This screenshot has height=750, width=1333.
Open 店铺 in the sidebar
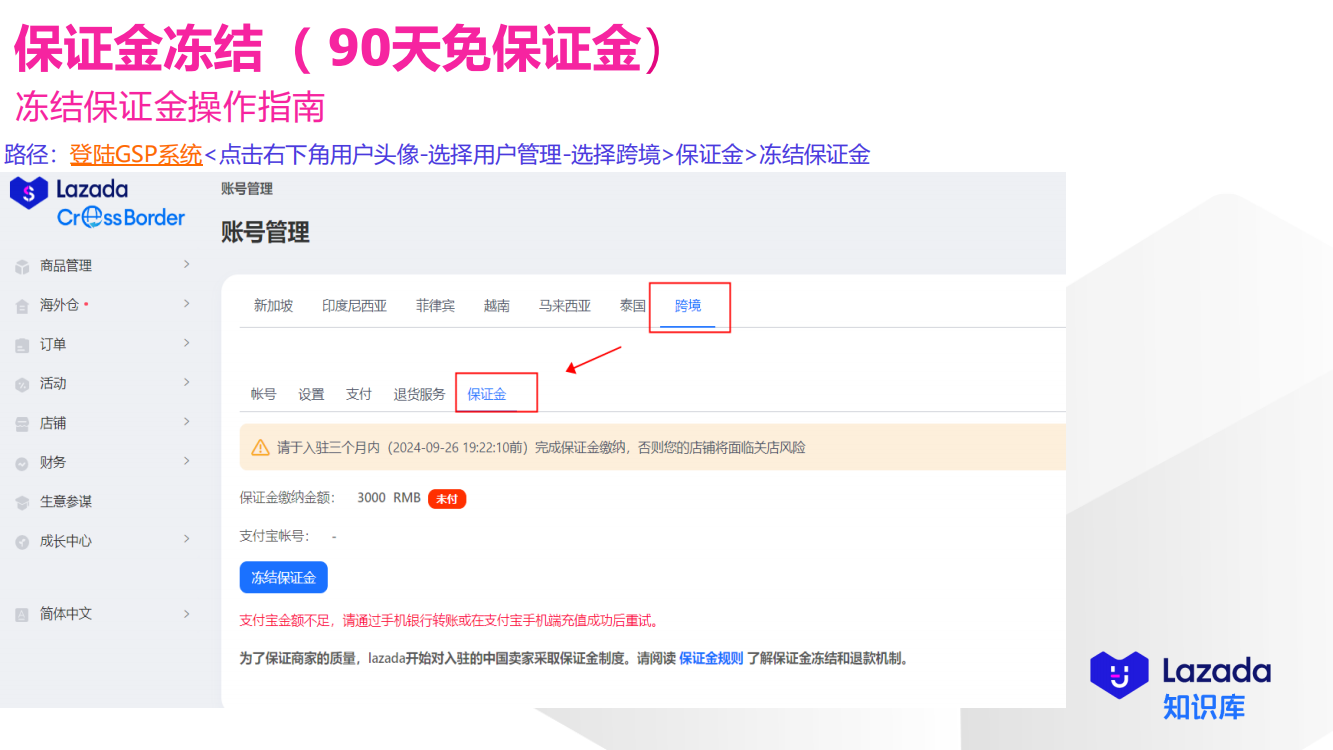tap(53, 423)
